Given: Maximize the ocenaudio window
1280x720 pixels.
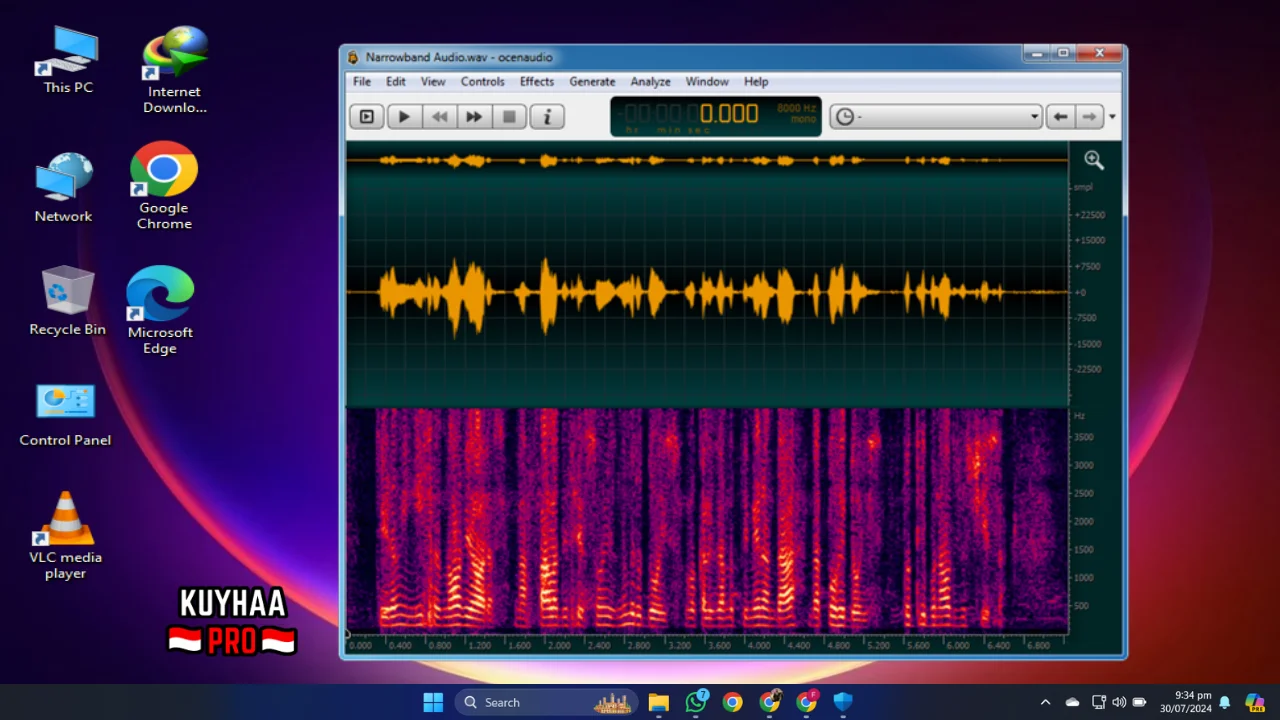Looking at the screenshot, I should click(x=1063, y=53).
